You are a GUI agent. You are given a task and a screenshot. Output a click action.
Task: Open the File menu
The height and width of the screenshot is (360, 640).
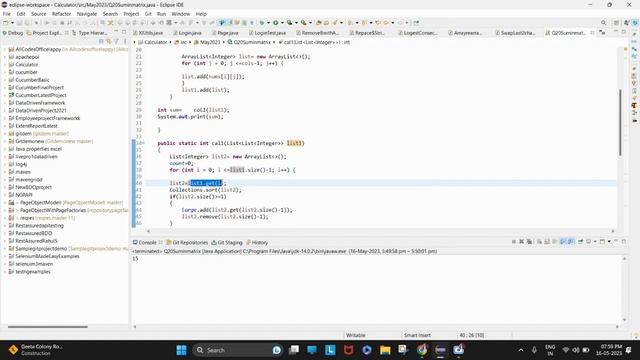7,14
